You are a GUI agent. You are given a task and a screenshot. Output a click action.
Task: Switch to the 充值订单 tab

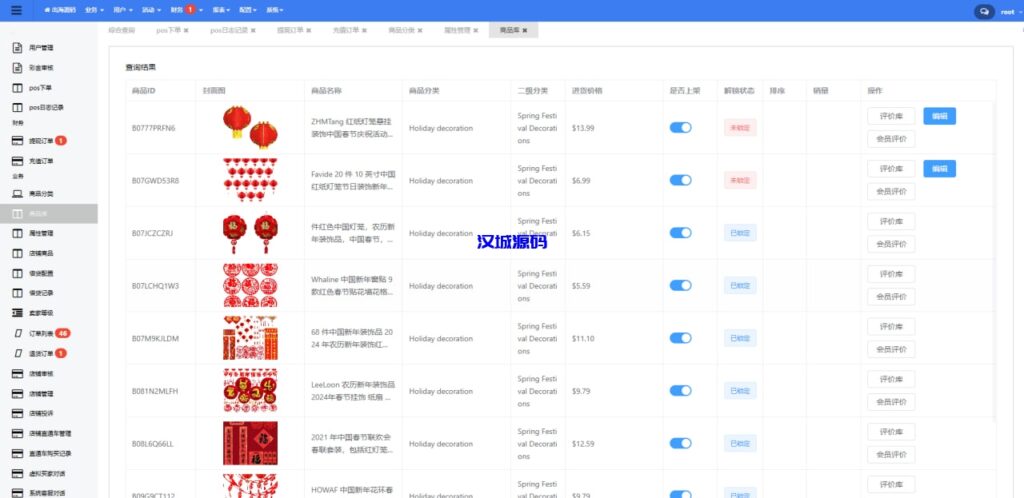(x=346, y=30)
